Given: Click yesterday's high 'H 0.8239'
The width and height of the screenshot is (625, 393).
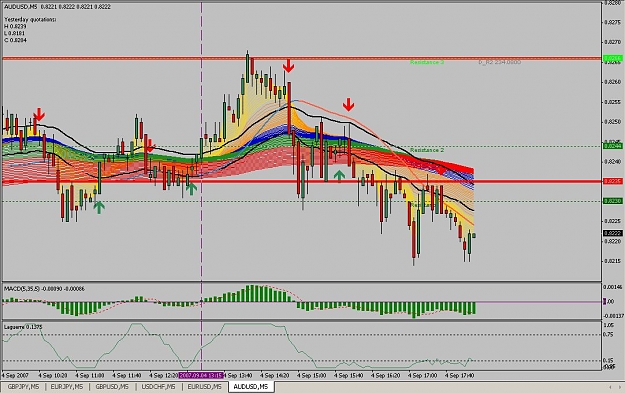Looking at the screenshot, I should 15,26.
